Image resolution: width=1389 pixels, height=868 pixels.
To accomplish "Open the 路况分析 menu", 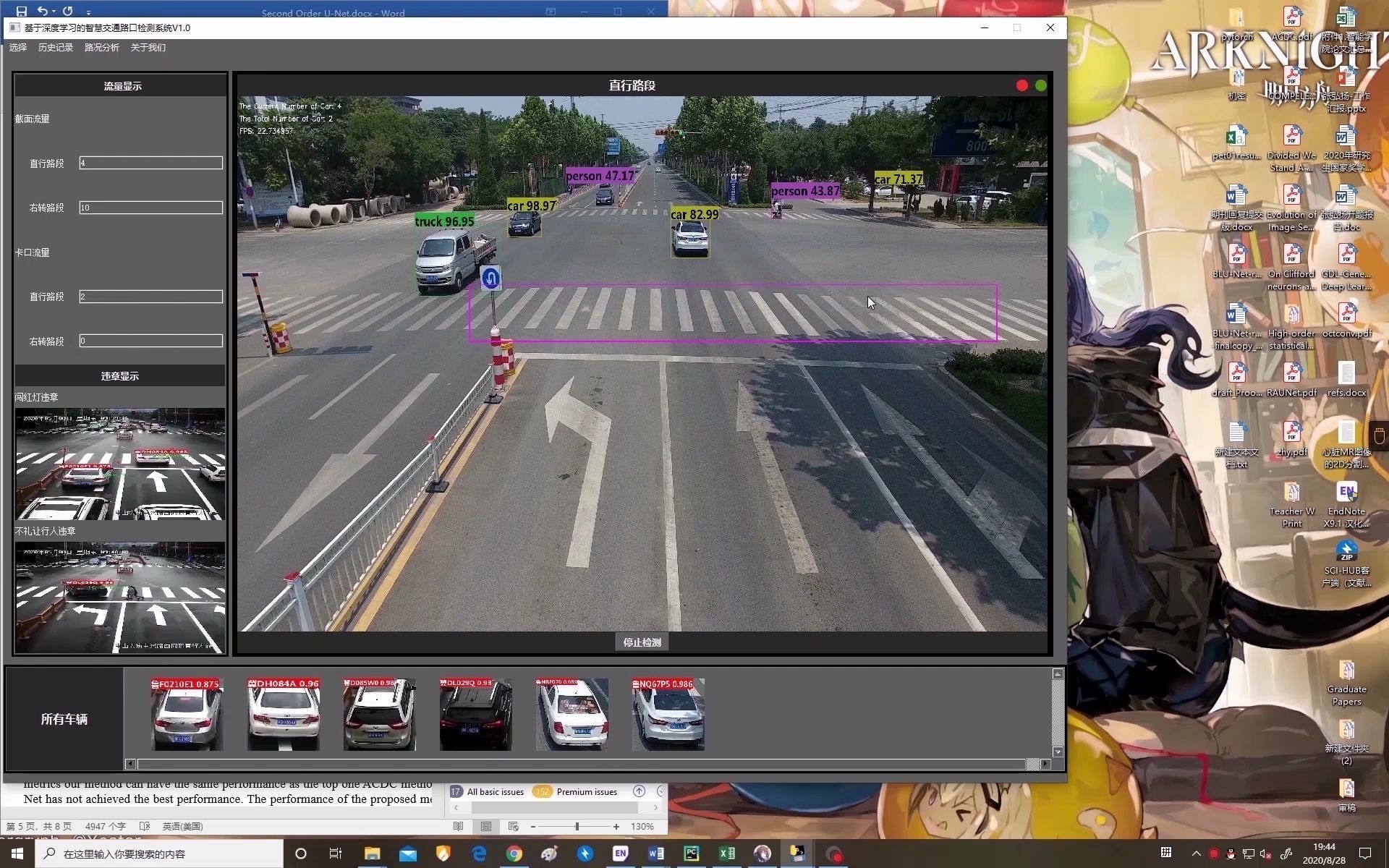I will (102, 48).
